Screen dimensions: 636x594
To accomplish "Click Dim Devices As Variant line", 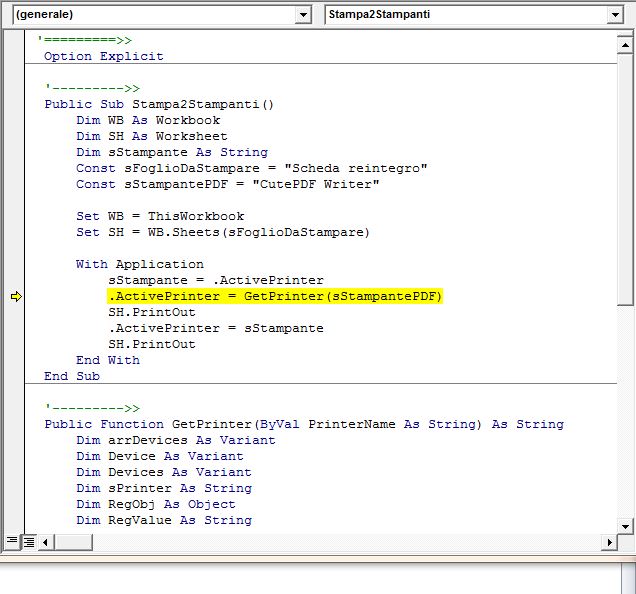I will (x=164, y=472).
